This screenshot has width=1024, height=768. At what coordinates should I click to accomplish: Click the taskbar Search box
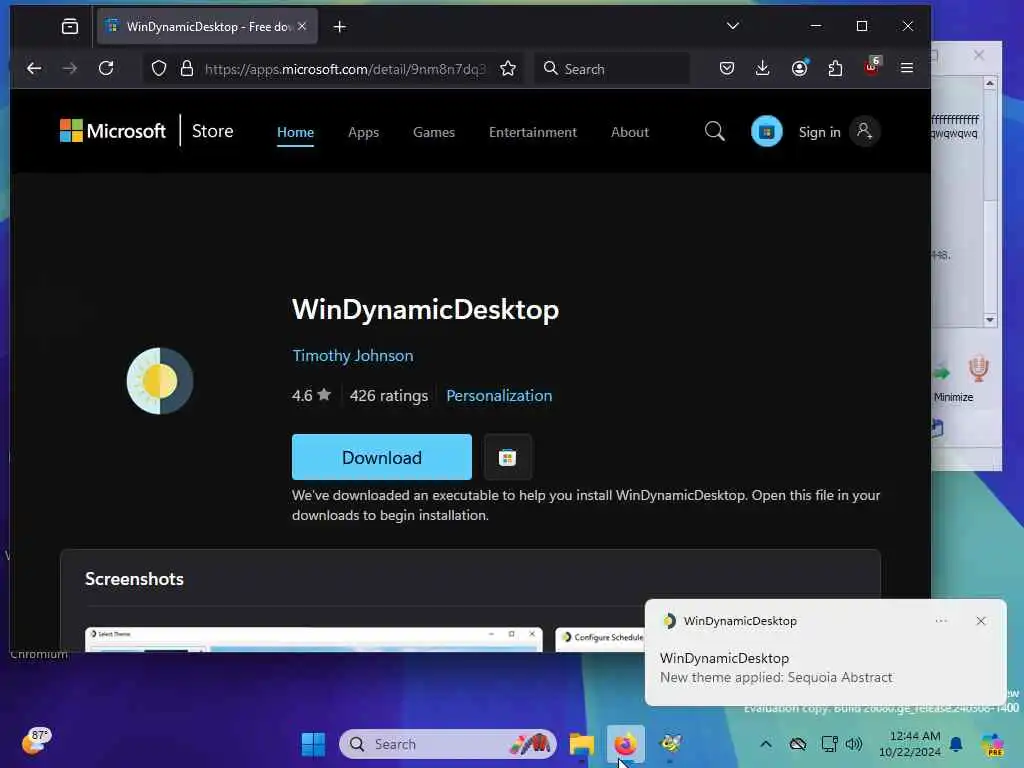(x=448, y=744)
